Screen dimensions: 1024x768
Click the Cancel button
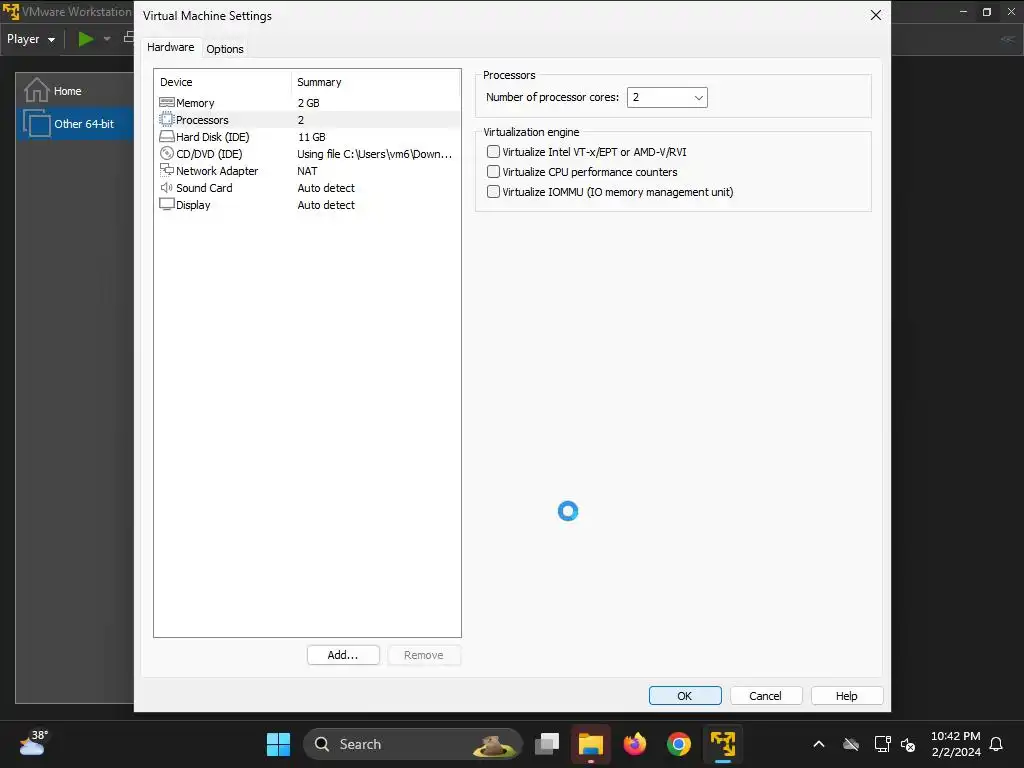(765, 696)
